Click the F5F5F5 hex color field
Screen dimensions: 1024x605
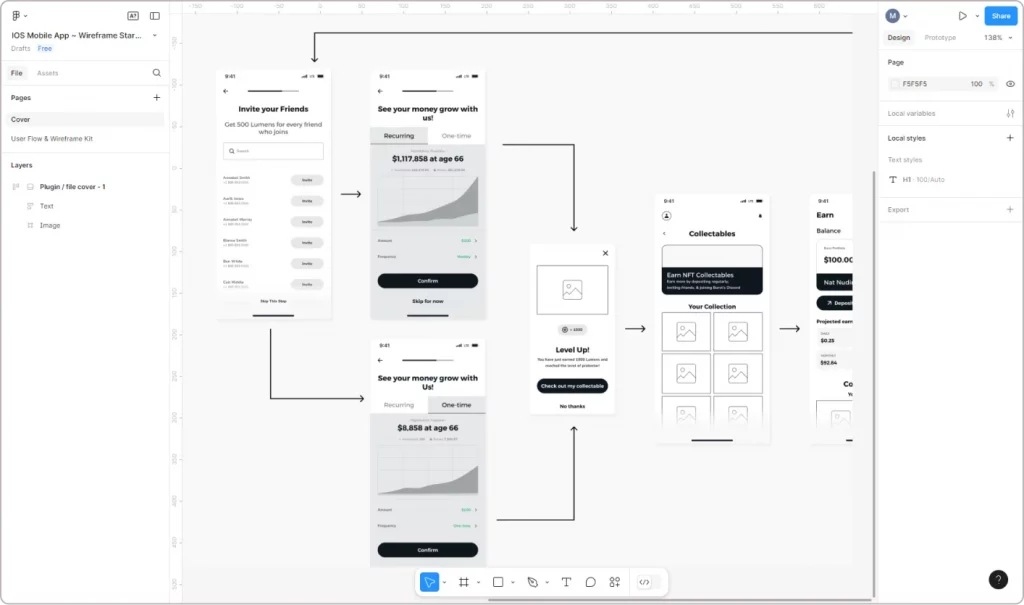click(x=914, y=84)
